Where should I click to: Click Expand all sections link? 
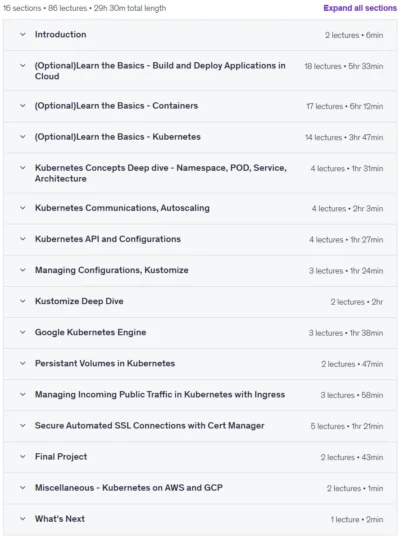[360, 8]
